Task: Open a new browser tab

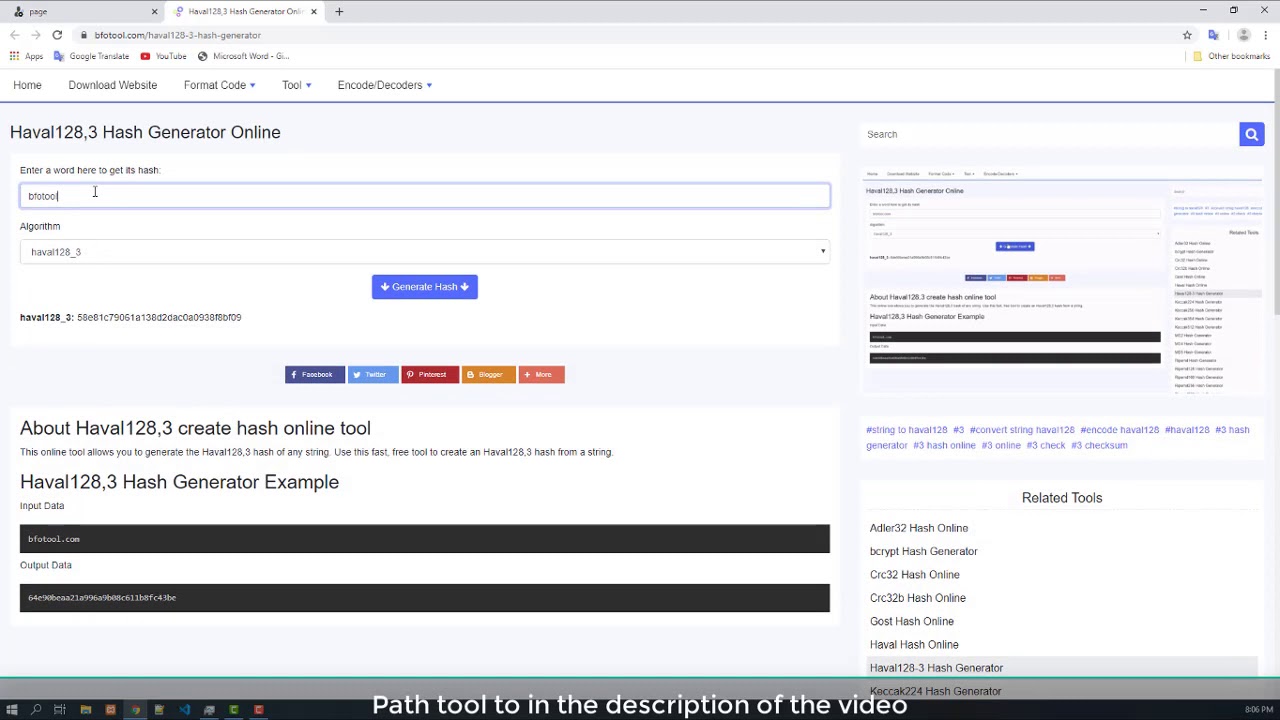Action: pos(339,11)
